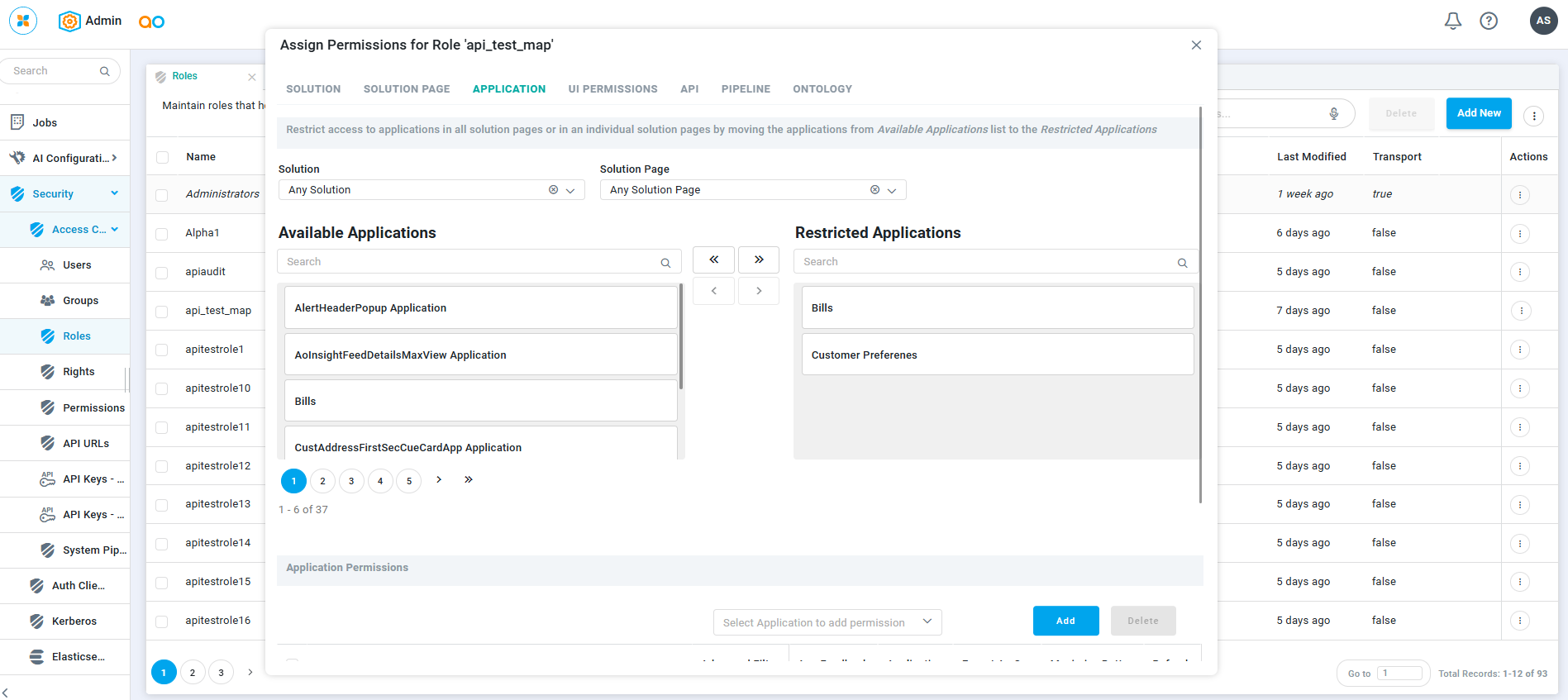Open the PIPELINE tab

pyautogui.click(x=746, y=89)
